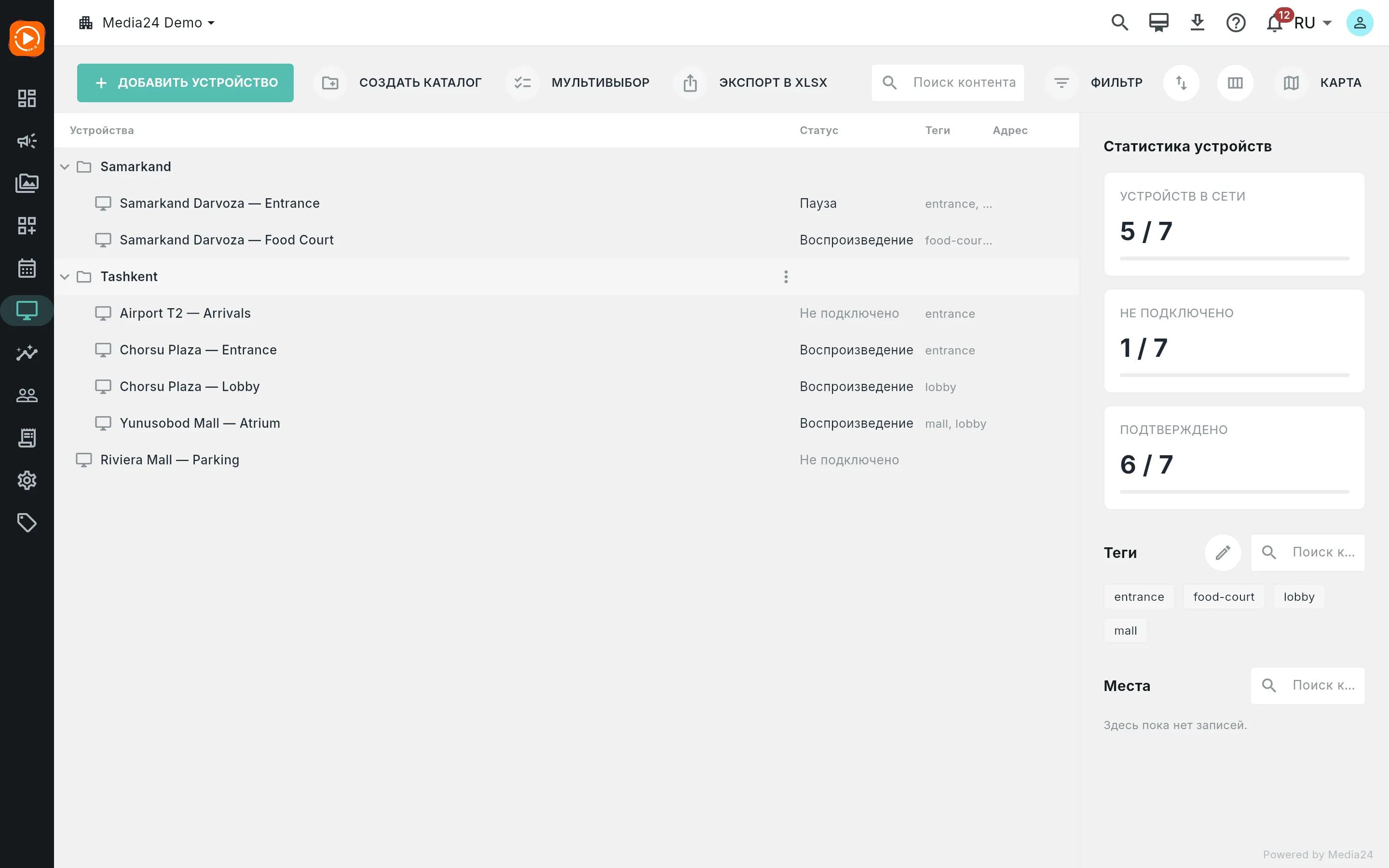The width and height of the screenshot is (1389, 868).
Task: Open the calendar schedule sidebar icon
Action: pos(27,268)
